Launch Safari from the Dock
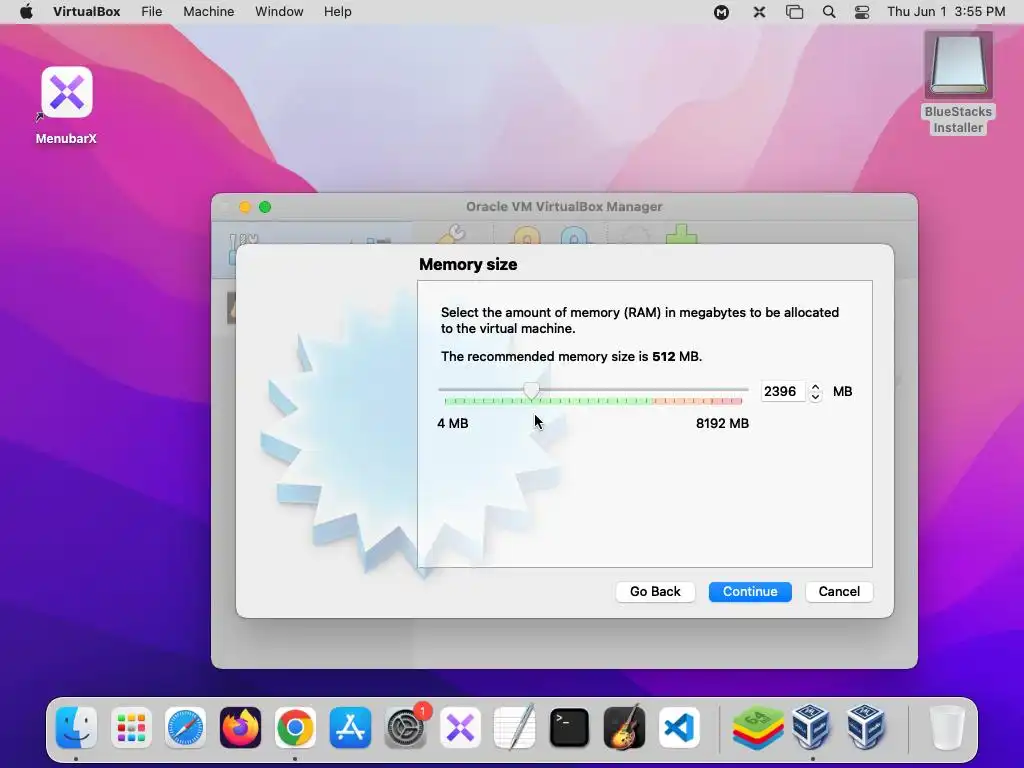This screenshot has height=768, width=1024. tap(185, 727)
